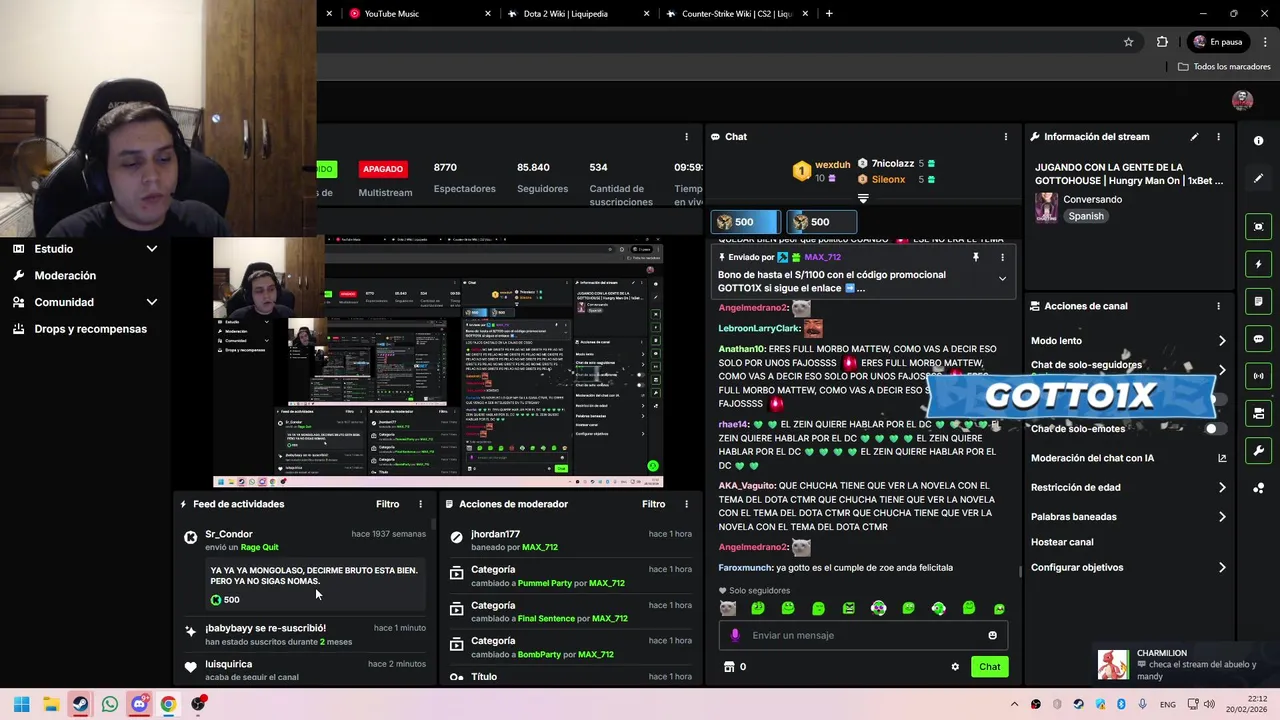Click the embedded stream preview thumbnail
The image size is (1280, 720).
(438, 362)
